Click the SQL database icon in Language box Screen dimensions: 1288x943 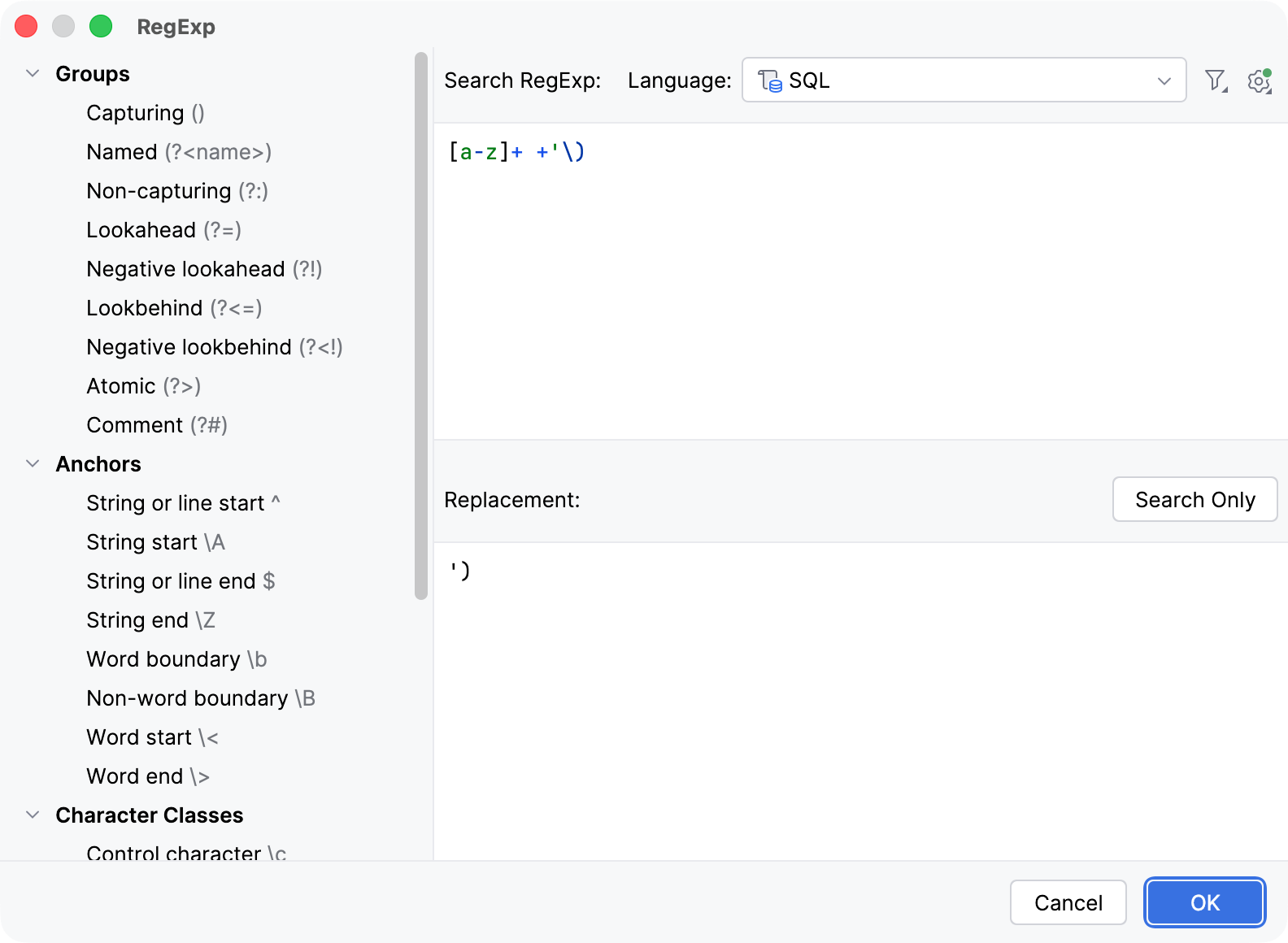point(769,80)
